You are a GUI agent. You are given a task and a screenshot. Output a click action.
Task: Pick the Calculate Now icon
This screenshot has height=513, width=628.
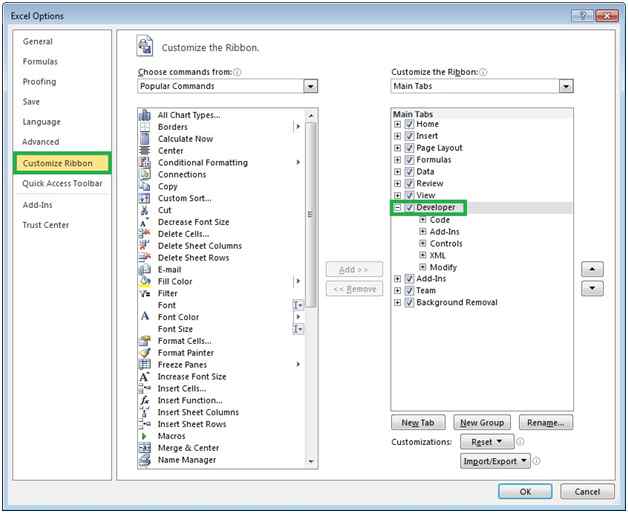145,139
